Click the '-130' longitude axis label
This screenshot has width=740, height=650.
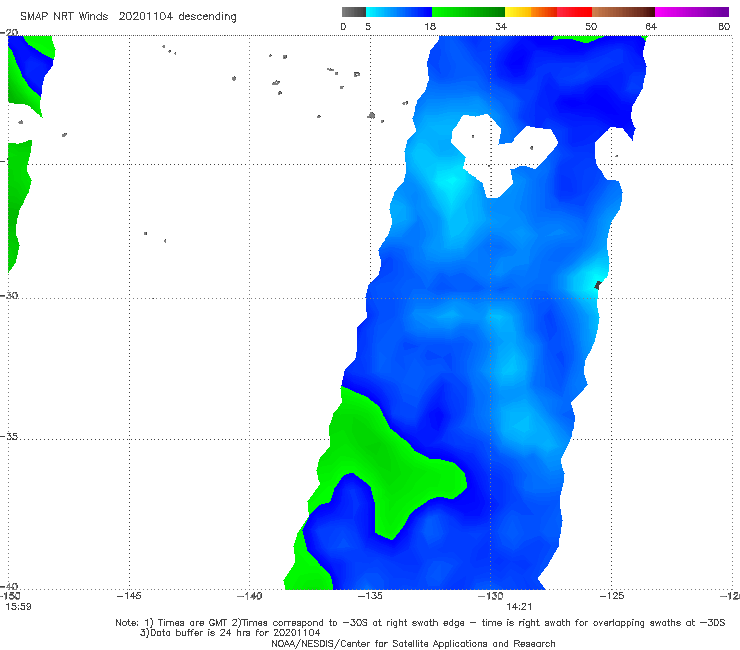click(490, 596)
